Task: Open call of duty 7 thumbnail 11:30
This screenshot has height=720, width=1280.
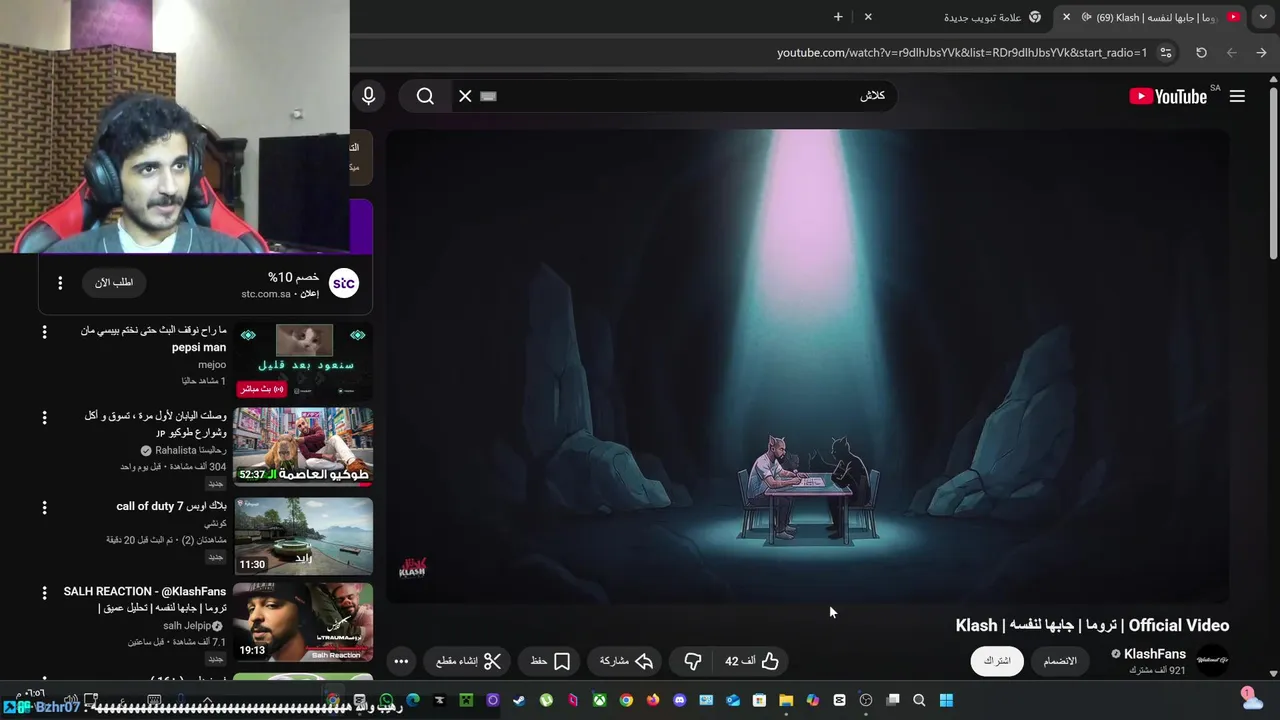Action: tap(303, 536)
